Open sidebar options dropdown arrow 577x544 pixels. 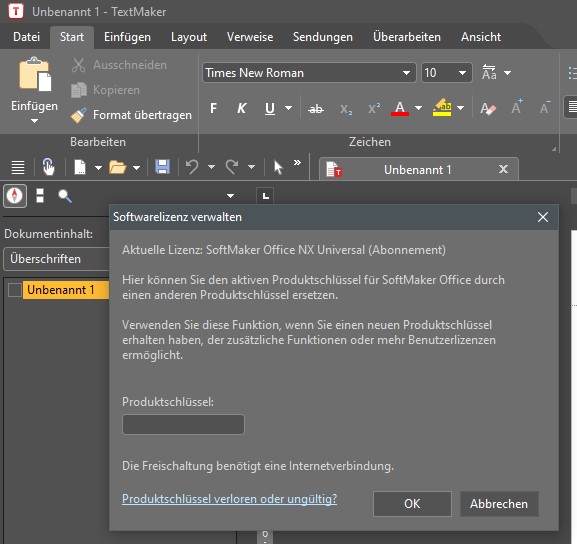231,196
